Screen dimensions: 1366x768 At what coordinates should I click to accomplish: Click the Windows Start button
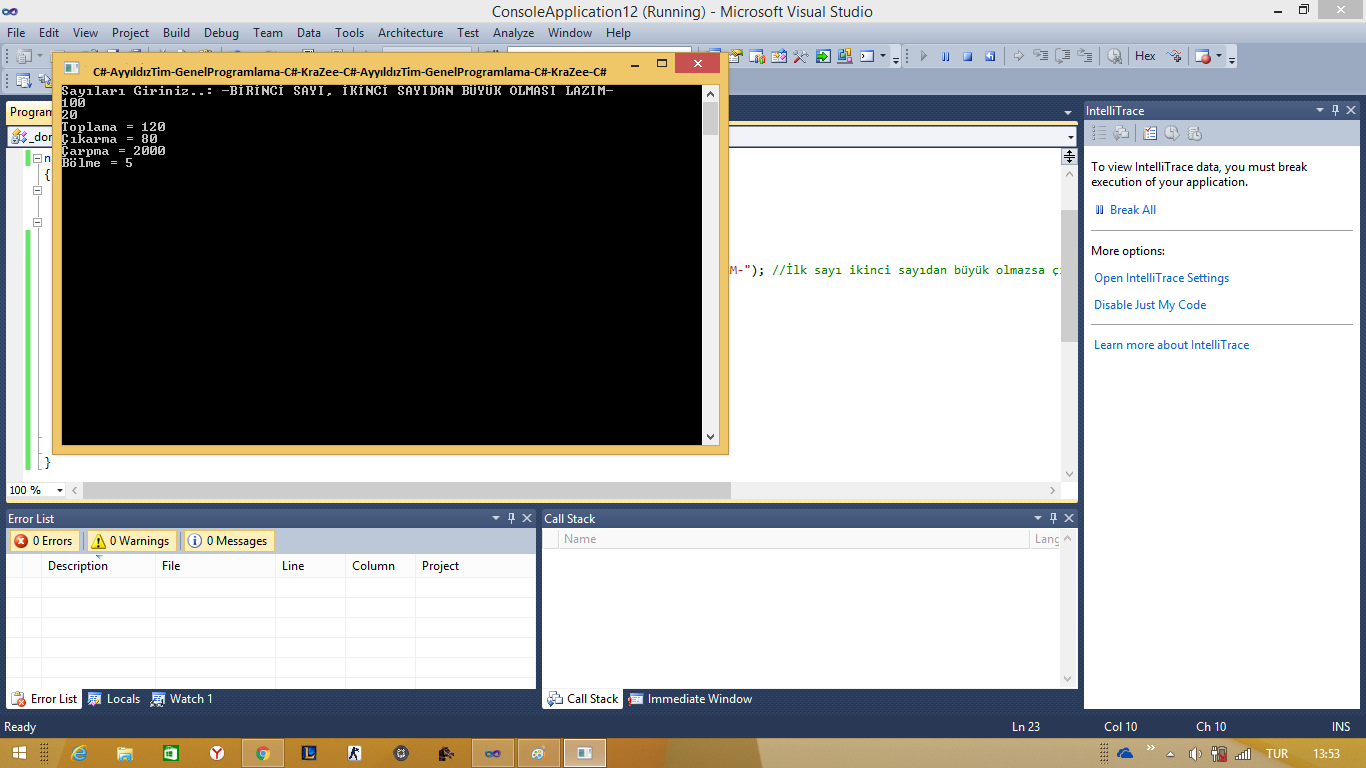click(19, 753)
